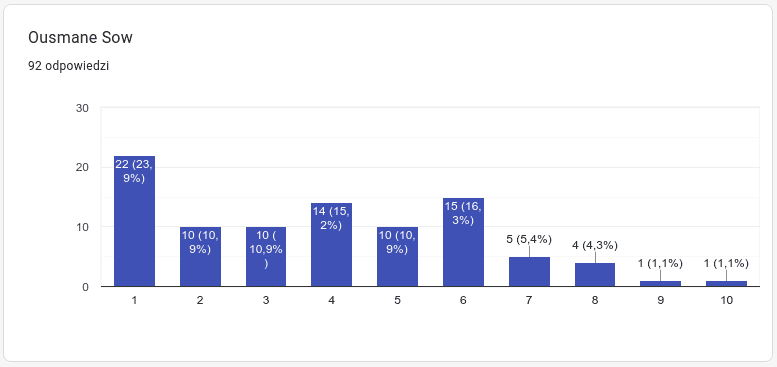The width and height of the screenshot is (777, 367).
Task: Select the bar showing 15 (16,3%)
Action: click(463, 242)
